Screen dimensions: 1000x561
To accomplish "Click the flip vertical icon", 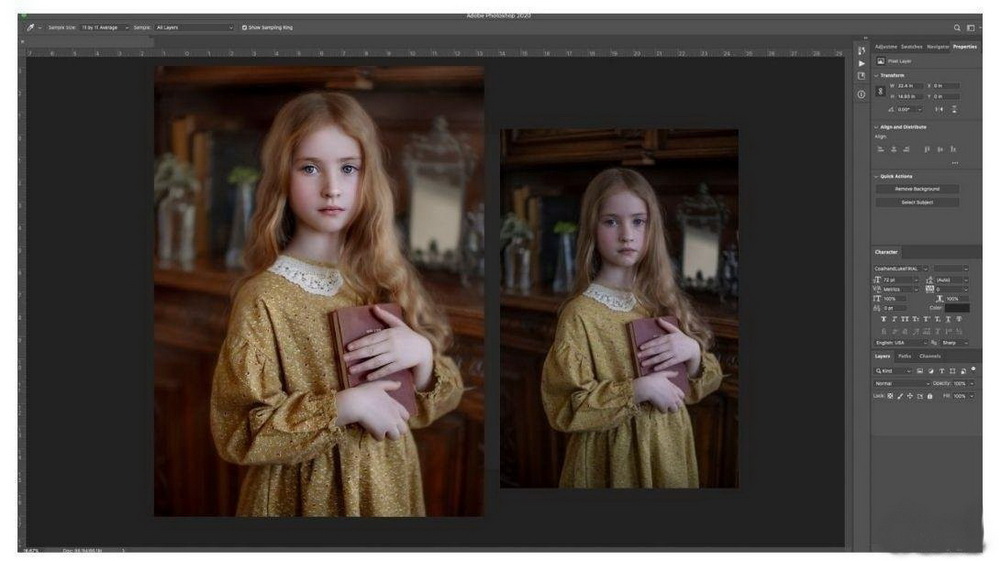I will (x=954, y=110).
